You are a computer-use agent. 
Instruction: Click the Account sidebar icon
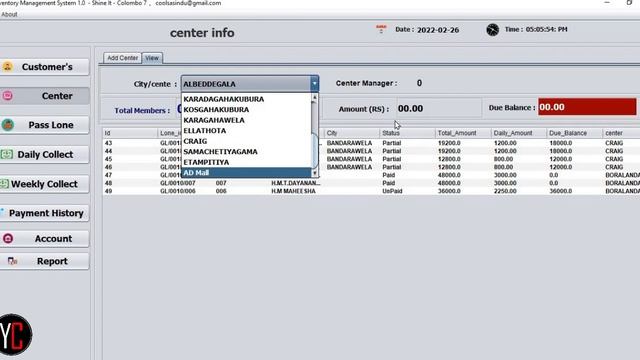coord(8,238)
